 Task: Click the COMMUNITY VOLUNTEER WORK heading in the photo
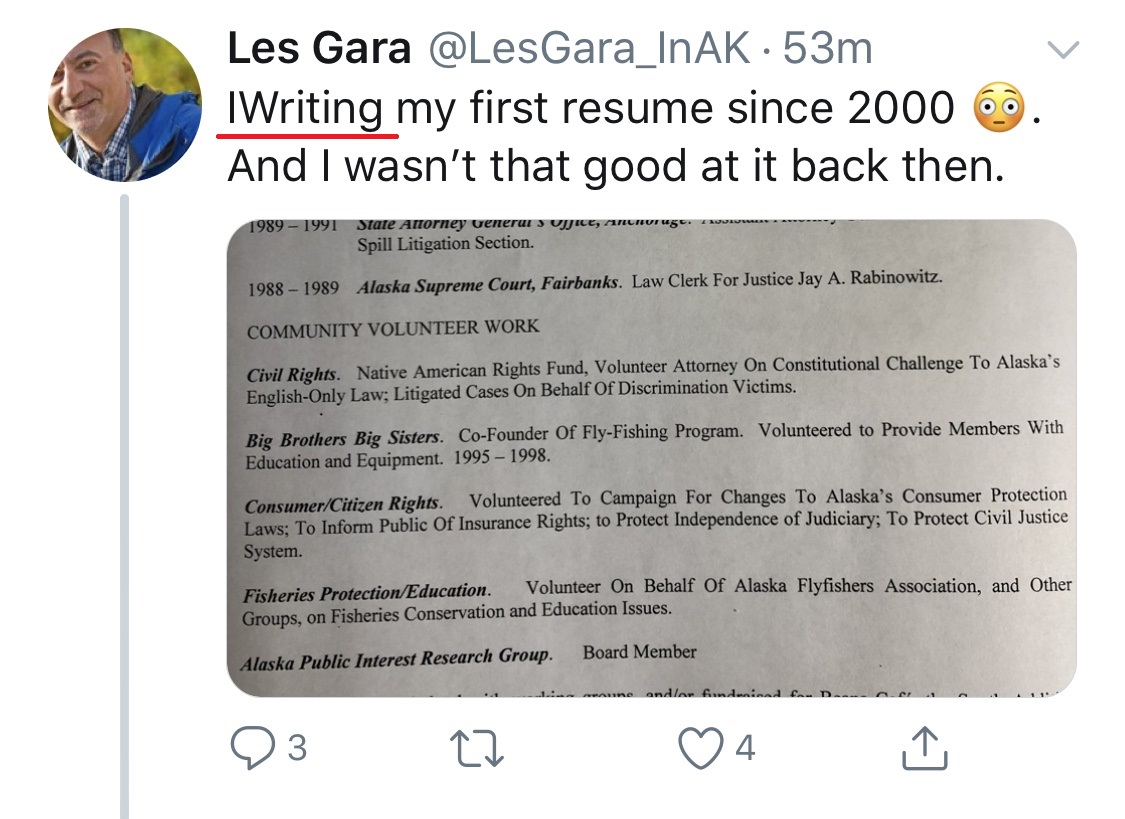pos(393,328)
